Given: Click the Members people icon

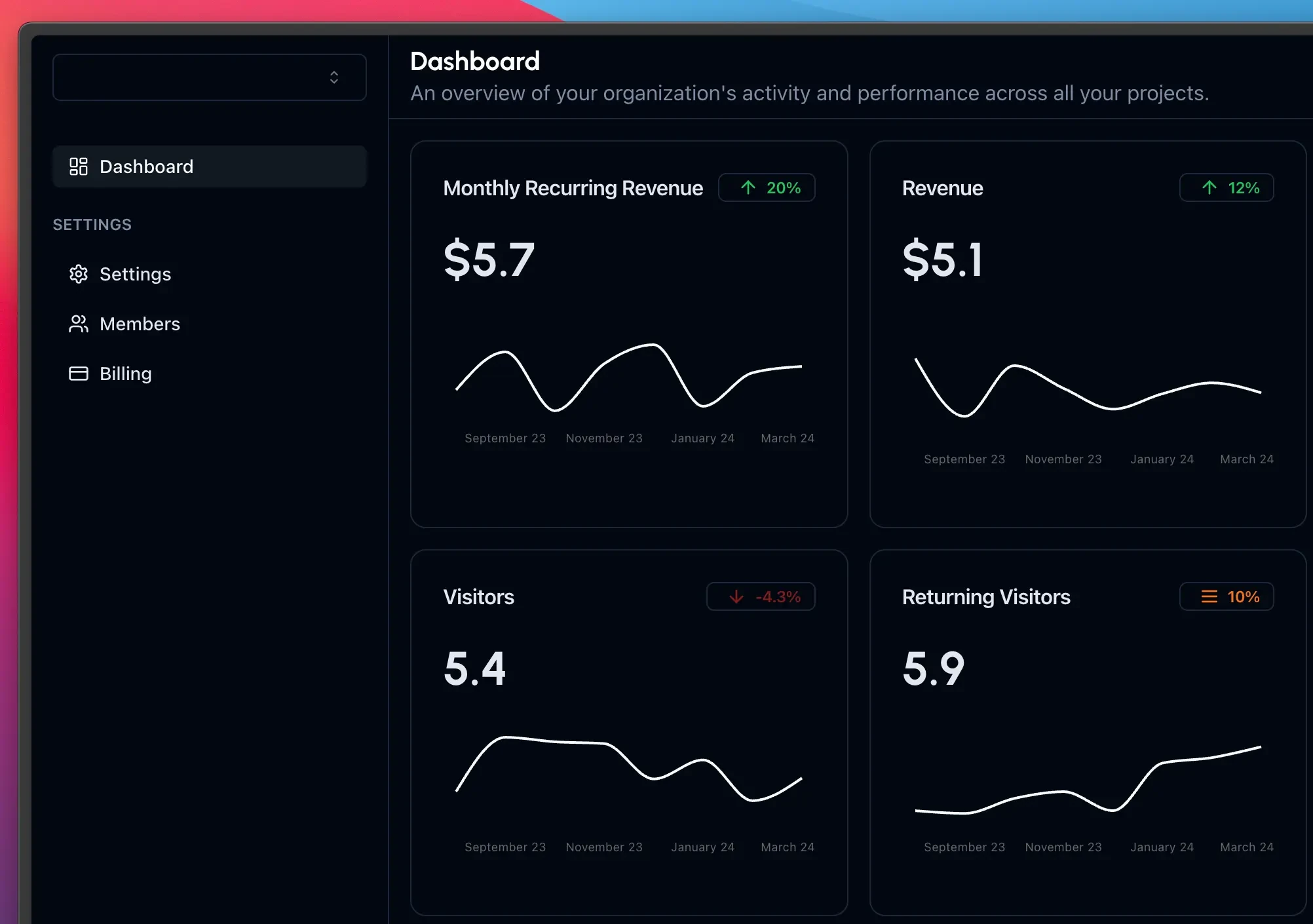Looking at the screenshot, I should coord(78,323).
